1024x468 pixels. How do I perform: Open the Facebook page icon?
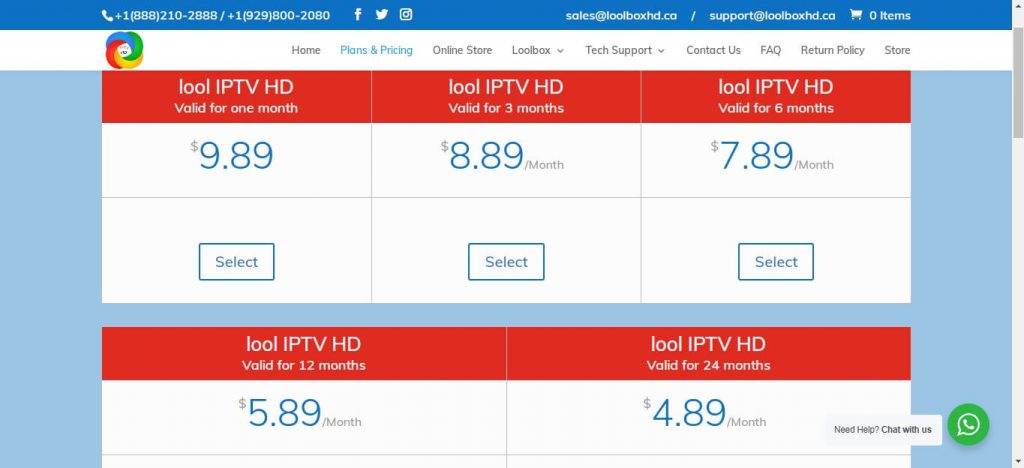pyautogui.click(x=358, y=14)
